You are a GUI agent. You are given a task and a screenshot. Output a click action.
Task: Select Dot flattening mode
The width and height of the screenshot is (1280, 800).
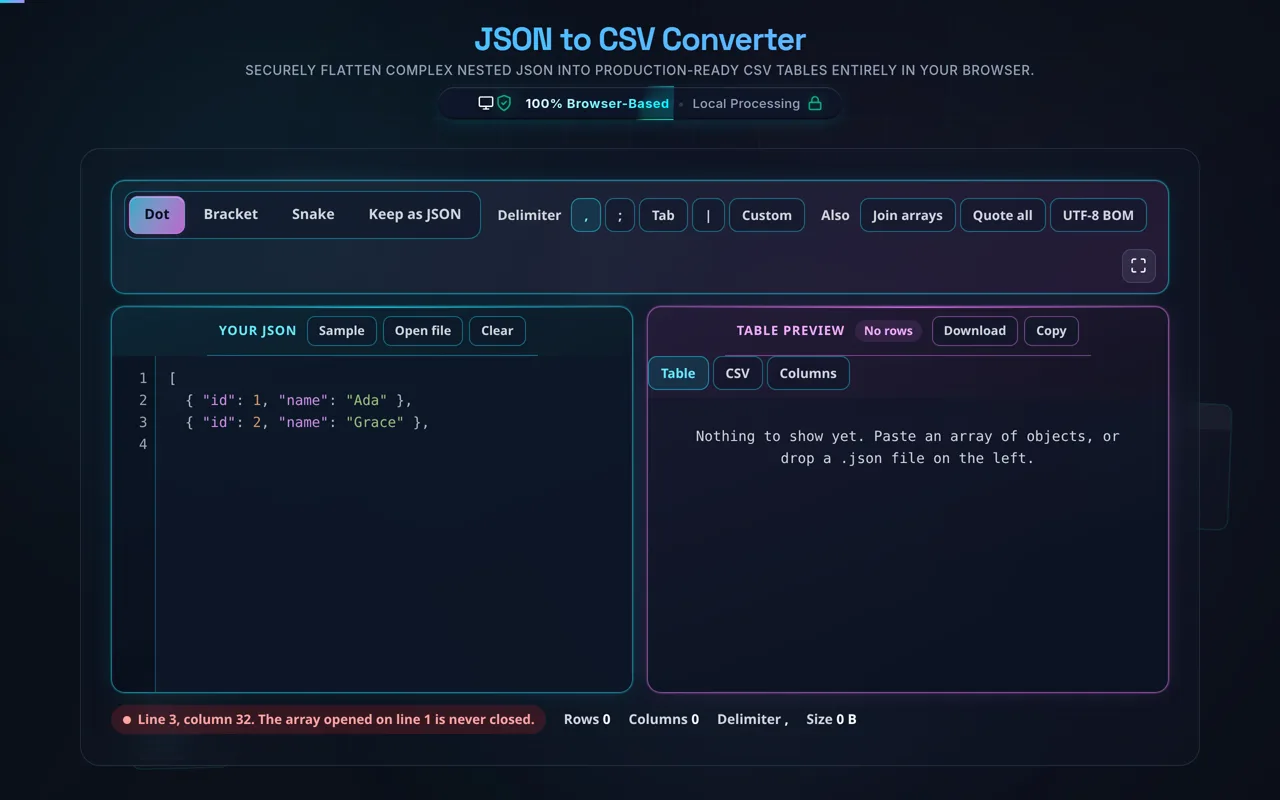pyautogui.click(x=157, y=214)
